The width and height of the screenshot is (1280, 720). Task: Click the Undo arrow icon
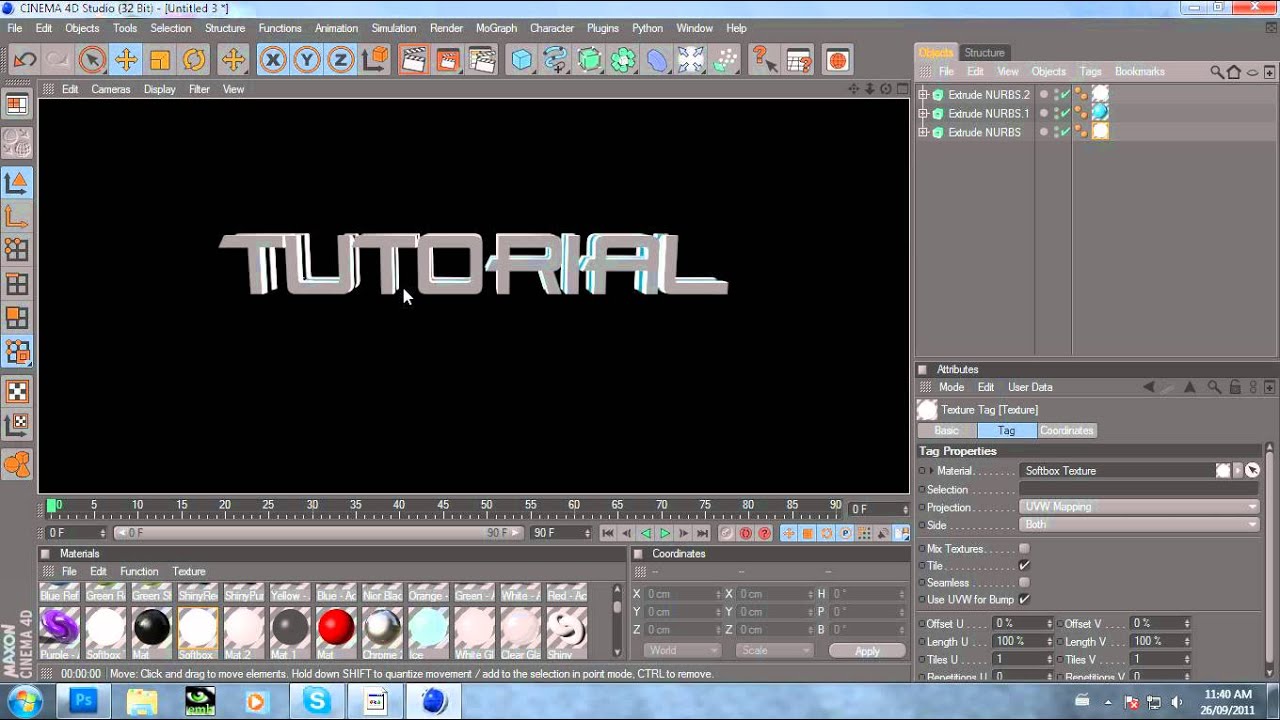[24, 60]
